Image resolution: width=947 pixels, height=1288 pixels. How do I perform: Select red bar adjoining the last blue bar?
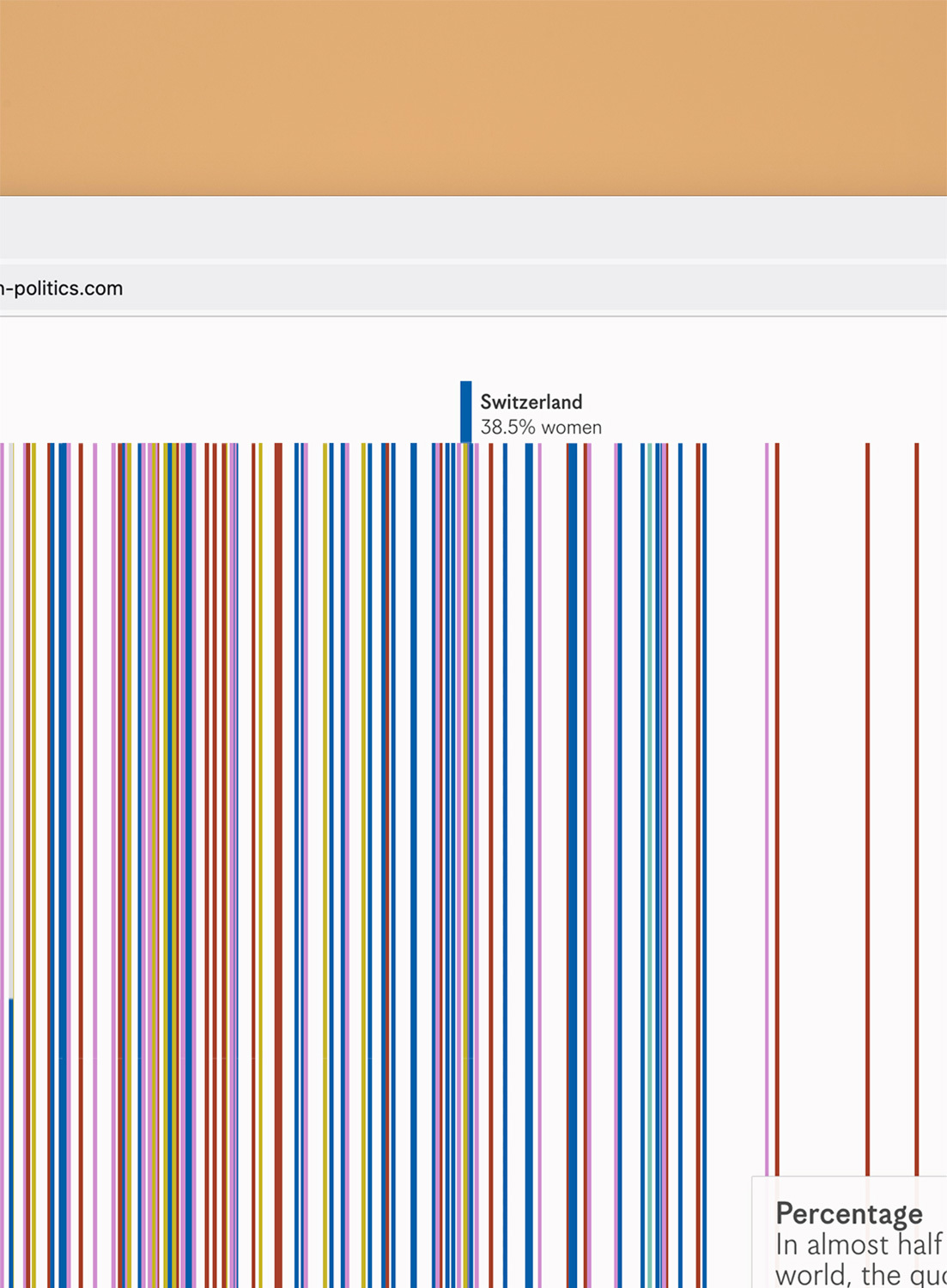[x=698, y=773]
